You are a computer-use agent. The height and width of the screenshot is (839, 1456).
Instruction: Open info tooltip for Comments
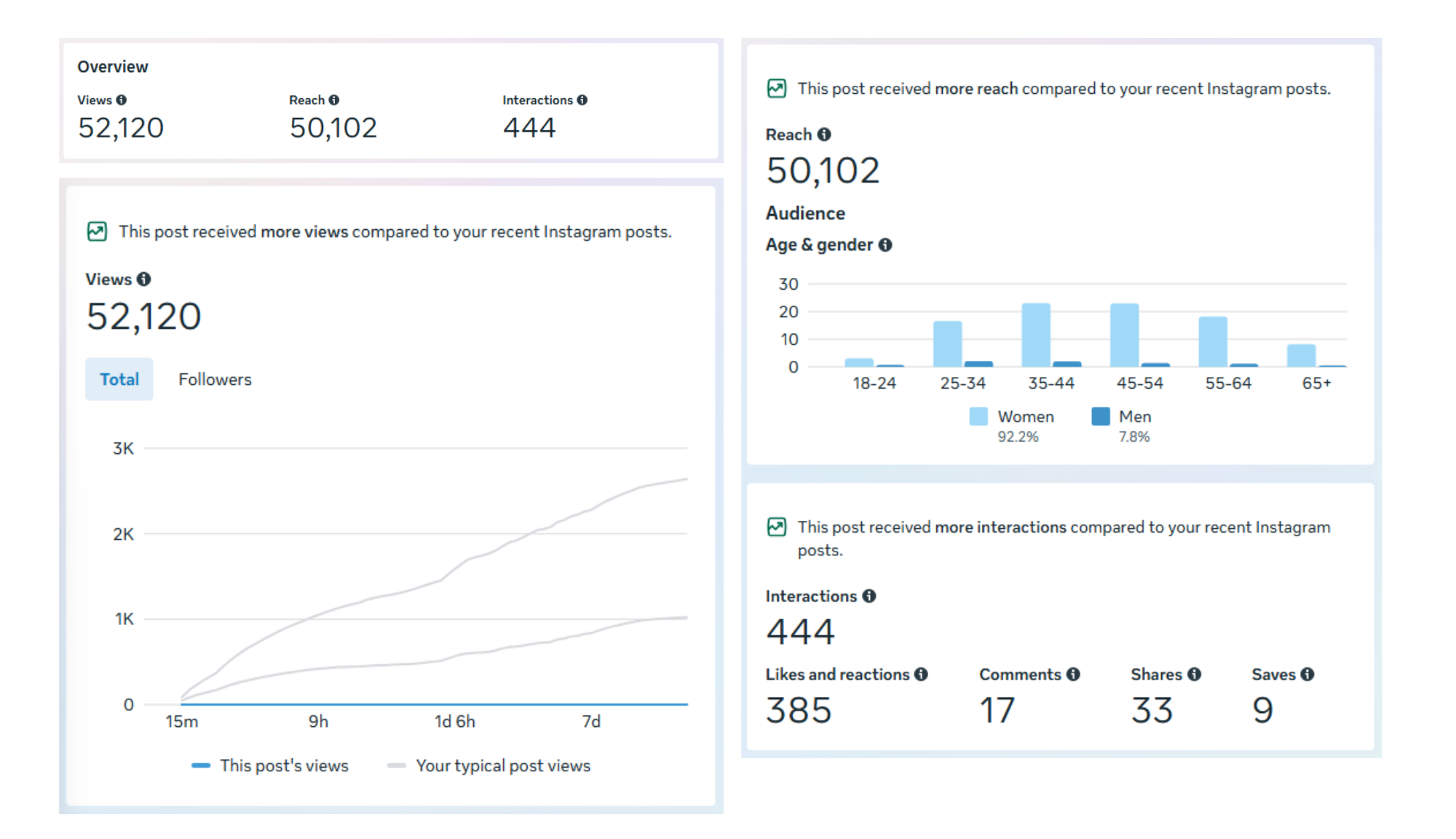(1074, 675)
